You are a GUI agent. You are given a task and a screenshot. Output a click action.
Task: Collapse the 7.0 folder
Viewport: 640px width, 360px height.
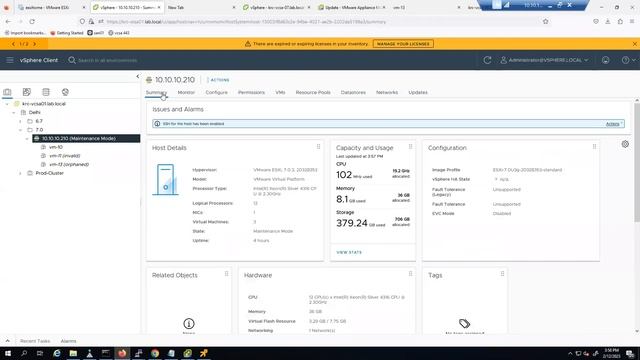click(20, 130)
